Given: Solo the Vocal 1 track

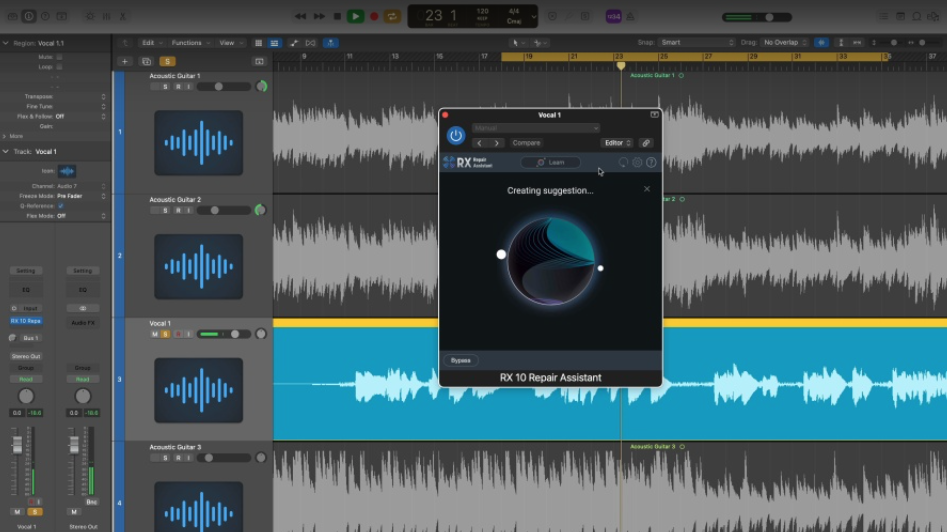Looking at the screenshot, I should coord(166,334).
